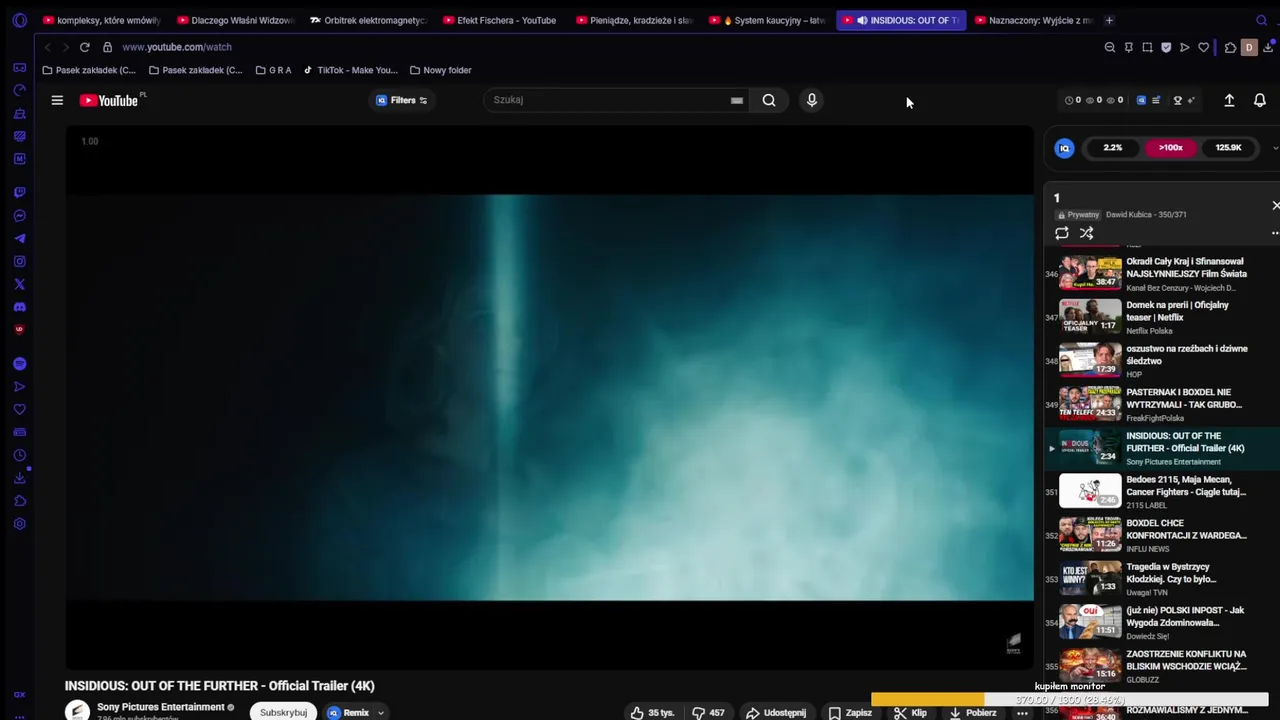Click the upload arrow icon in YouTube header
The image size is (1280, 720).
1229,100
